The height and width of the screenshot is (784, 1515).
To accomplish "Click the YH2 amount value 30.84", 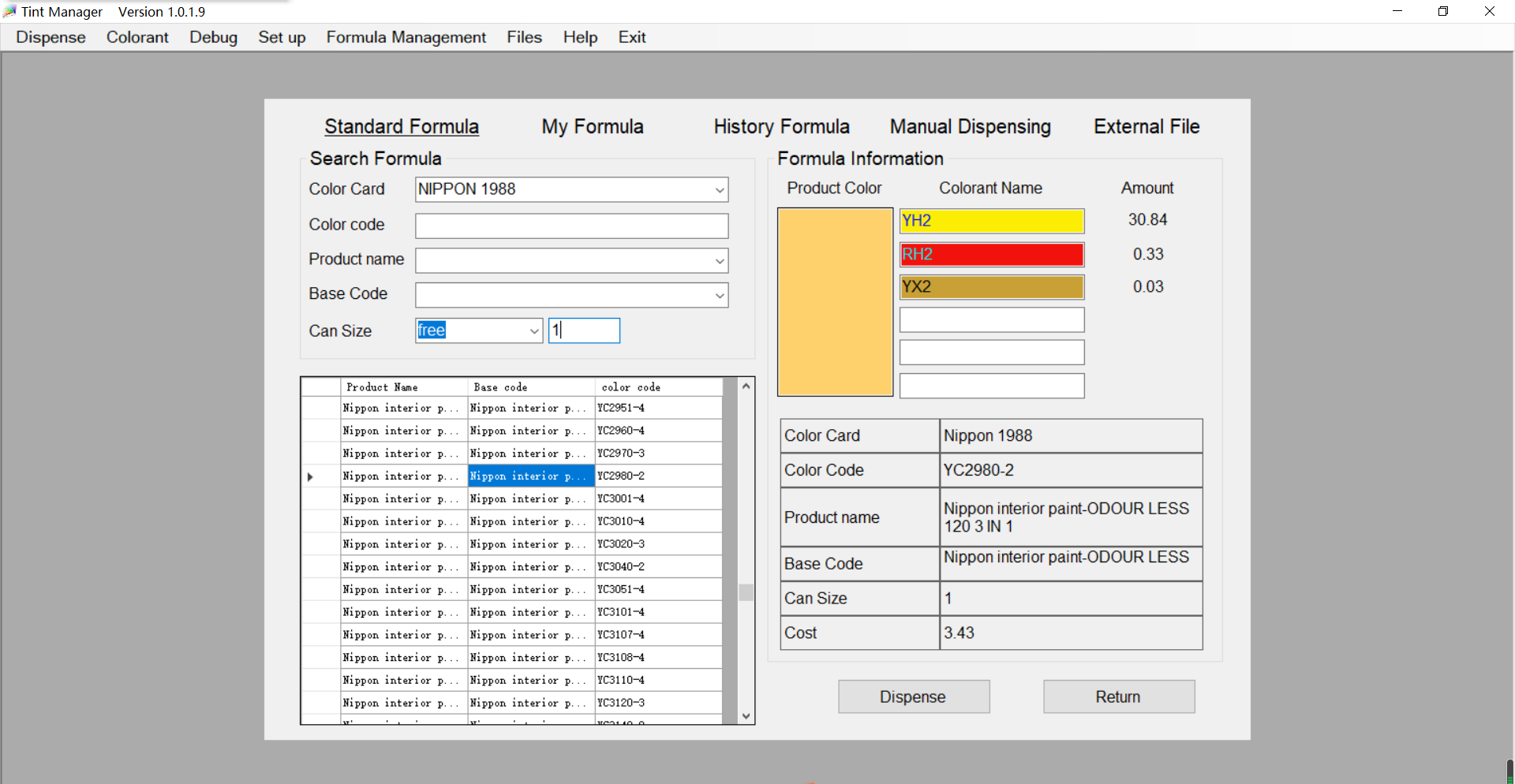I will pos(1147,220).
